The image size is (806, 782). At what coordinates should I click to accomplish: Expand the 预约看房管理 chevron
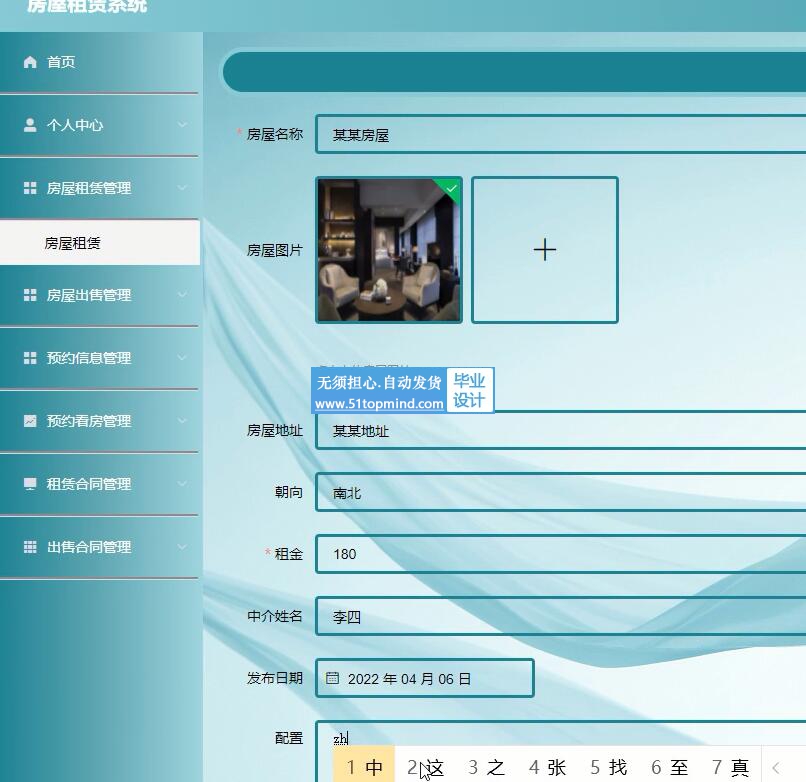182,421
